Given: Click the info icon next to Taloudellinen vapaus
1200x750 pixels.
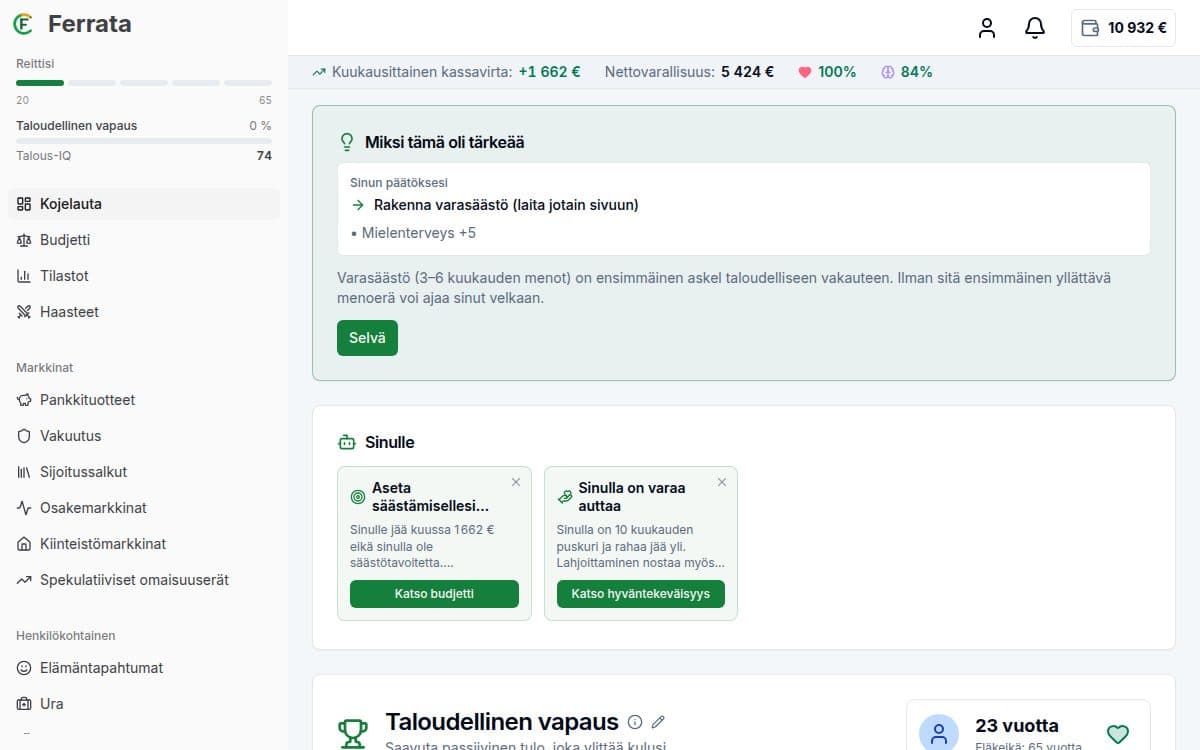Looking at the screenshot, I should point(635,722).
